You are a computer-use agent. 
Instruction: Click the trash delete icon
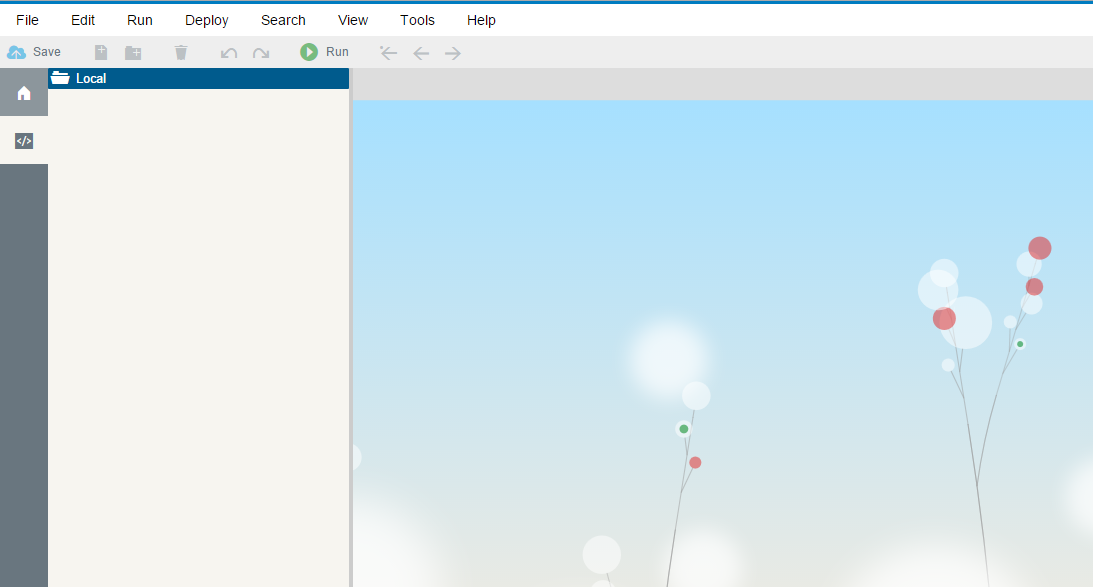pos(181,52)
